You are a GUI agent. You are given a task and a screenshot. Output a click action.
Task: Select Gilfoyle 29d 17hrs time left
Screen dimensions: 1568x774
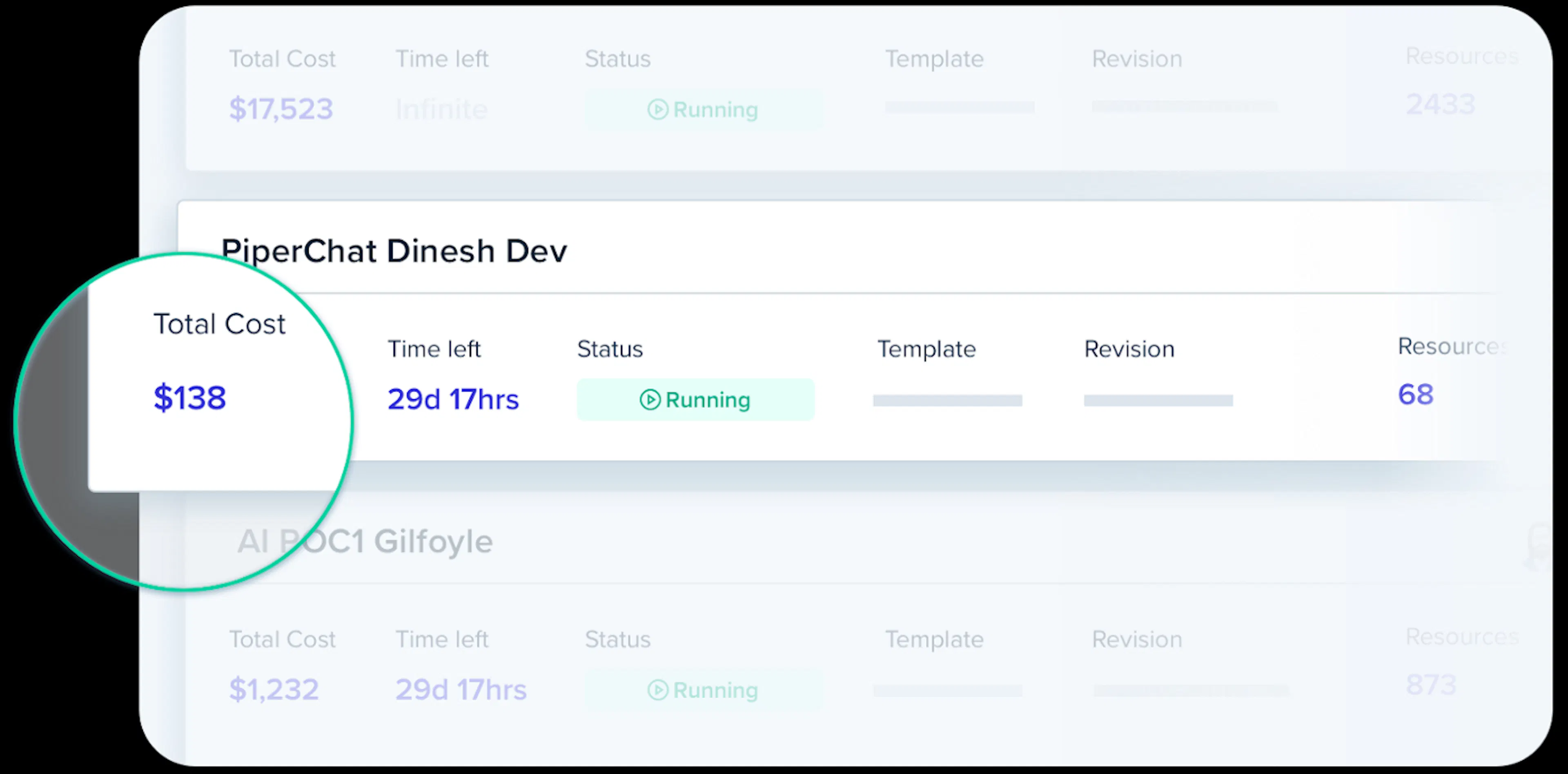click(x=461, y=690)
